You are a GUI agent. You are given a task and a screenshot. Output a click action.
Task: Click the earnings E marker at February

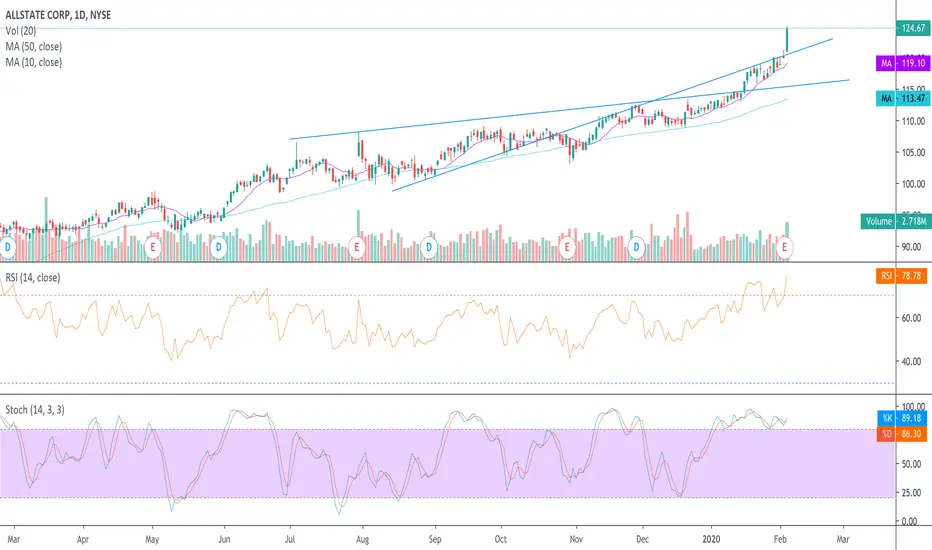tap(785, 247)
